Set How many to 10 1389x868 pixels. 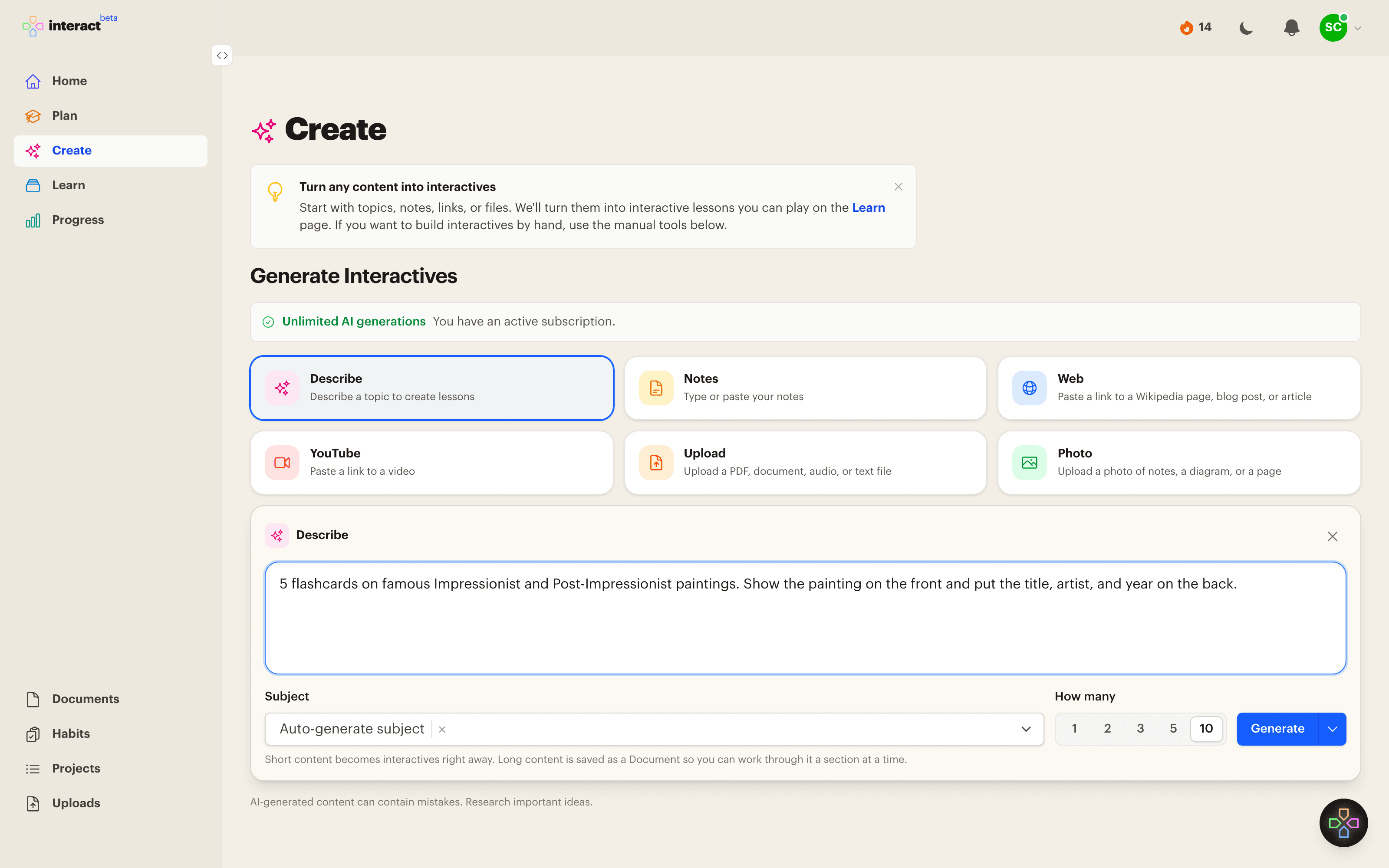(1206, 729)
